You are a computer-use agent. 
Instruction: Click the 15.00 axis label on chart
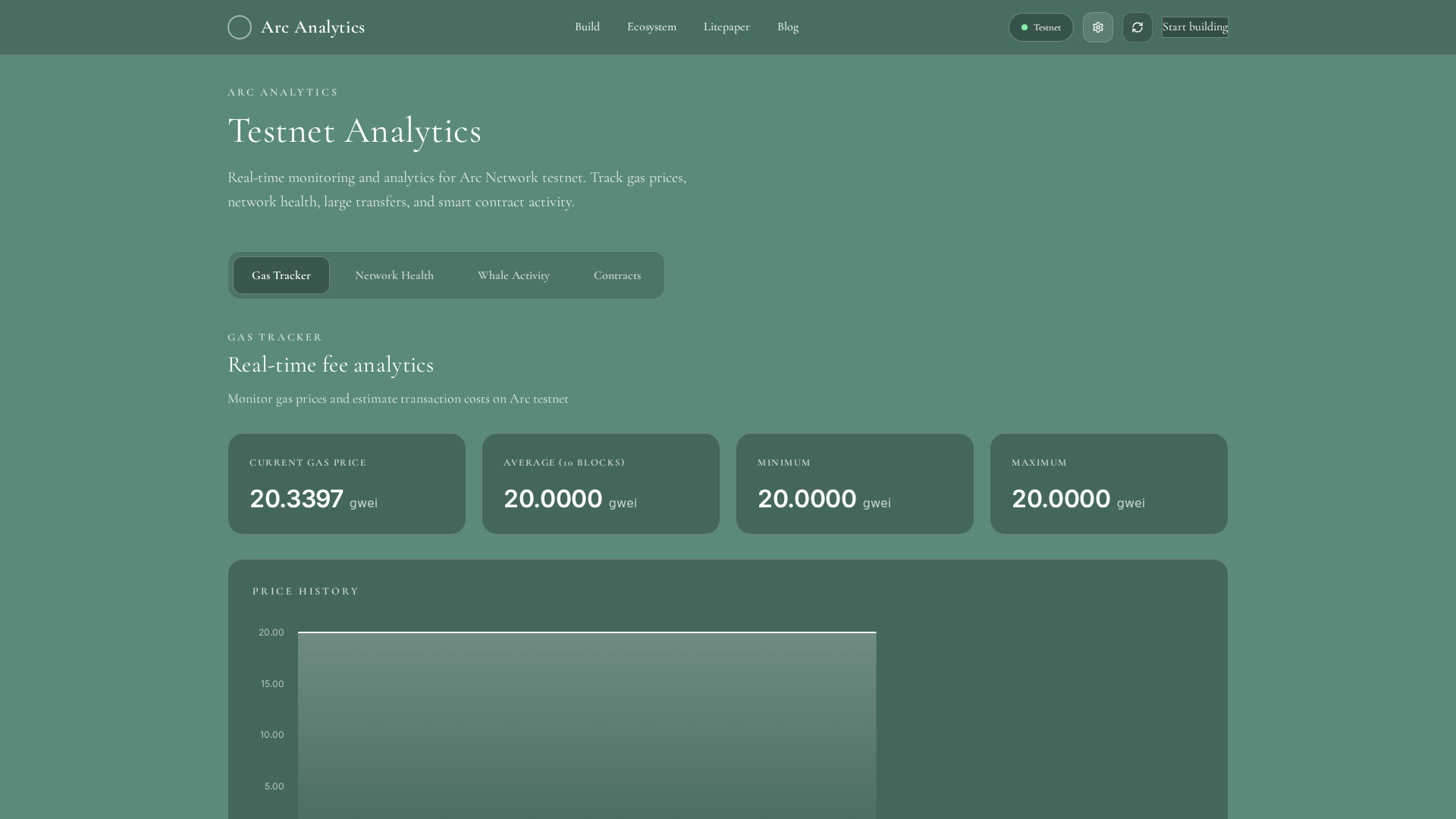pos(272,684)
